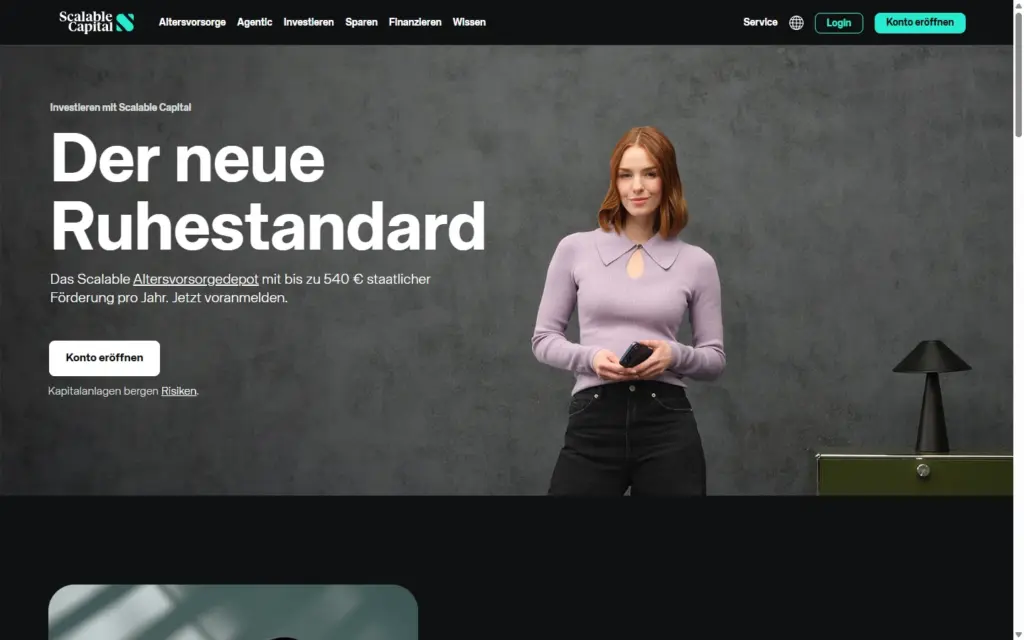Open the Agentic menu item

pyautogui.click(x=255, y=22)
